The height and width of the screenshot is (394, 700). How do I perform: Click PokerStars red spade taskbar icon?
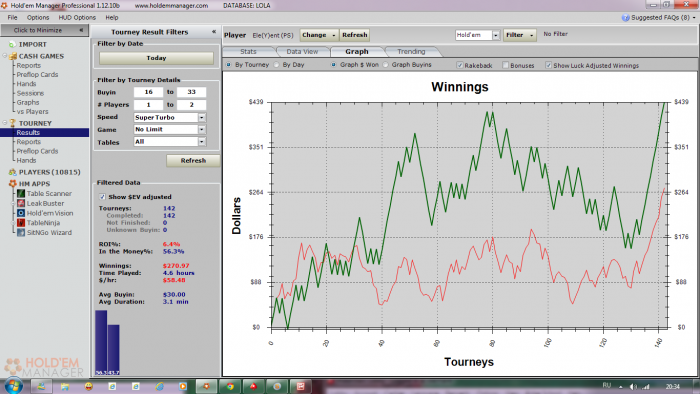[254, 386]
